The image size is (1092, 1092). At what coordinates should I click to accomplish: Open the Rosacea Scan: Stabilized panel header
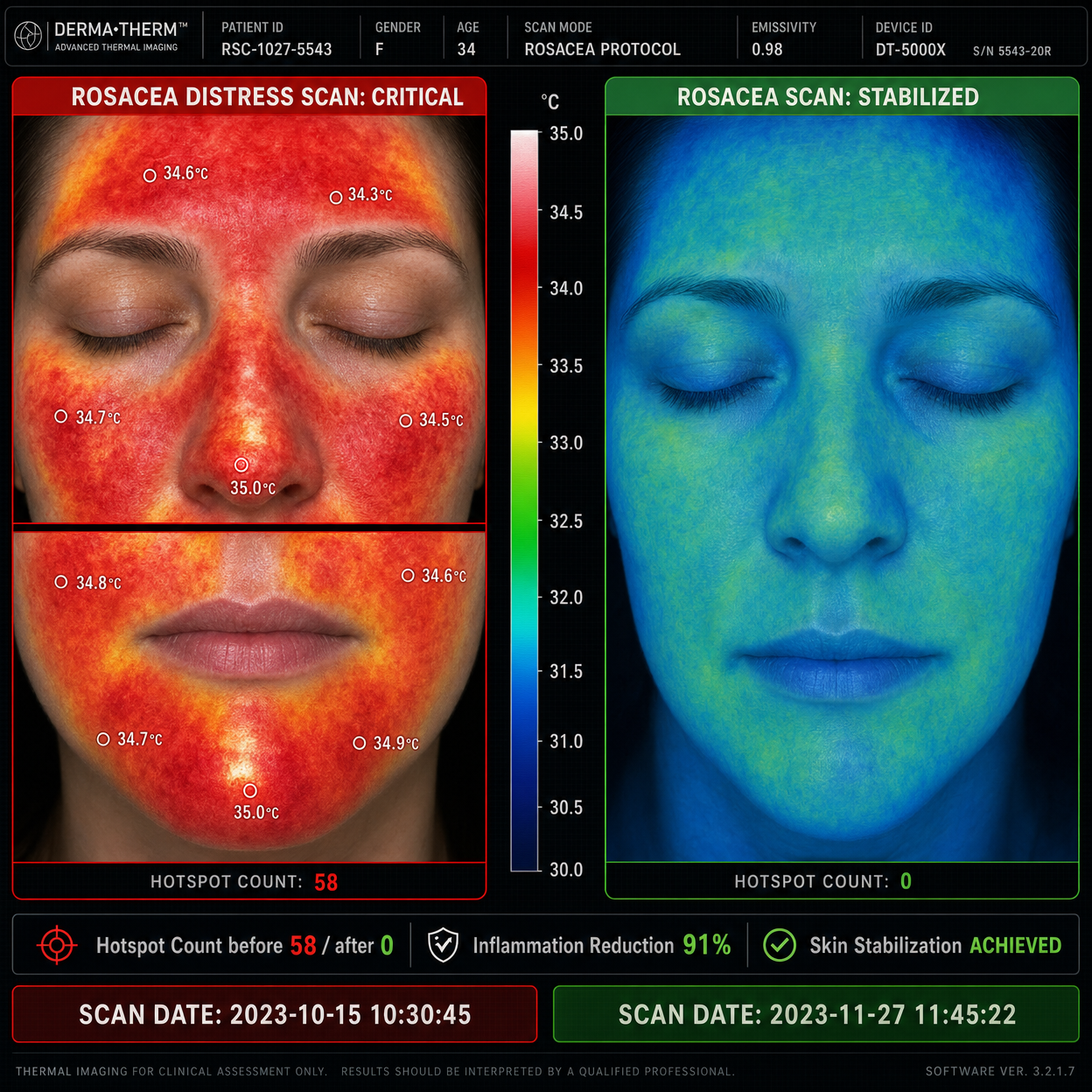(x=842, y=96)
